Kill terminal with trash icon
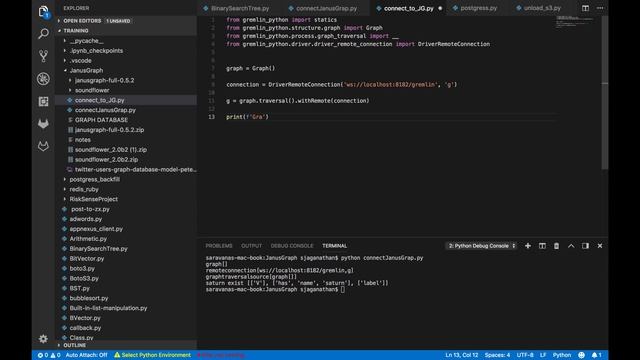This screenshot has width=640, height=360. pos(556,246)
